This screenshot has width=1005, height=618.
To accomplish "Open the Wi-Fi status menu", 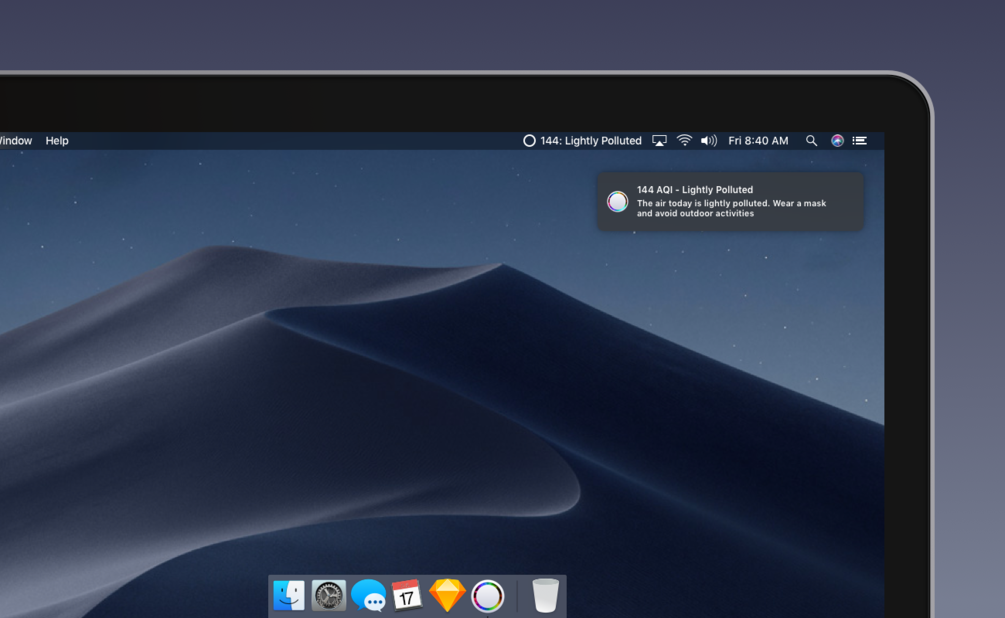I will click(684, 140).
